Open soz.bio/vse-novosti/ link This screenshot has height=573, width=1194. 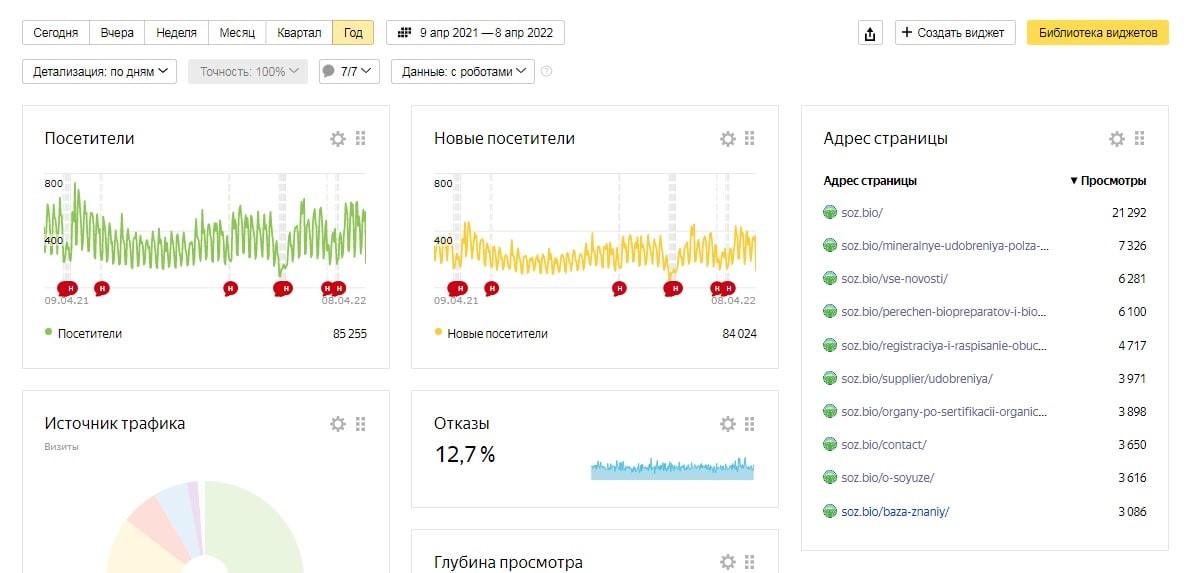pos(894,279)
